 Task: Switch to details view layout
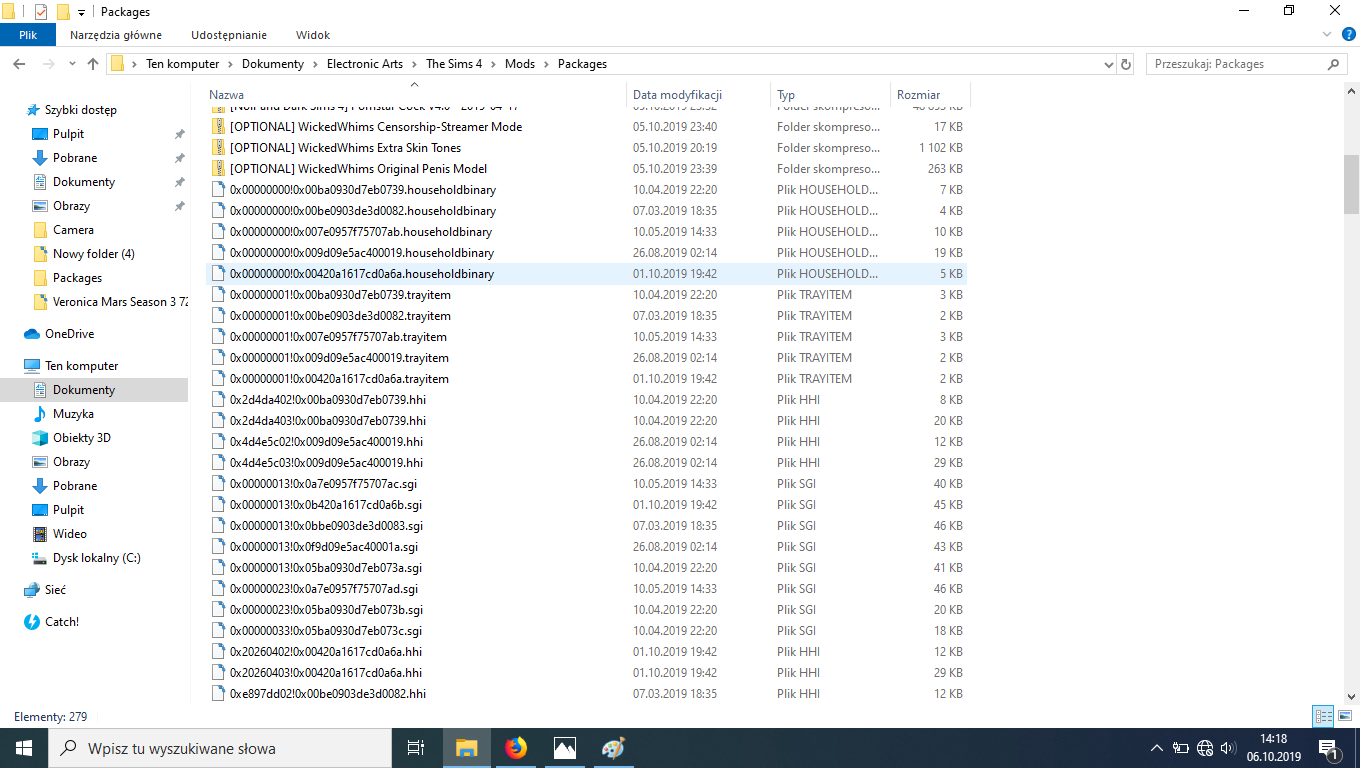pos(1323,716)
